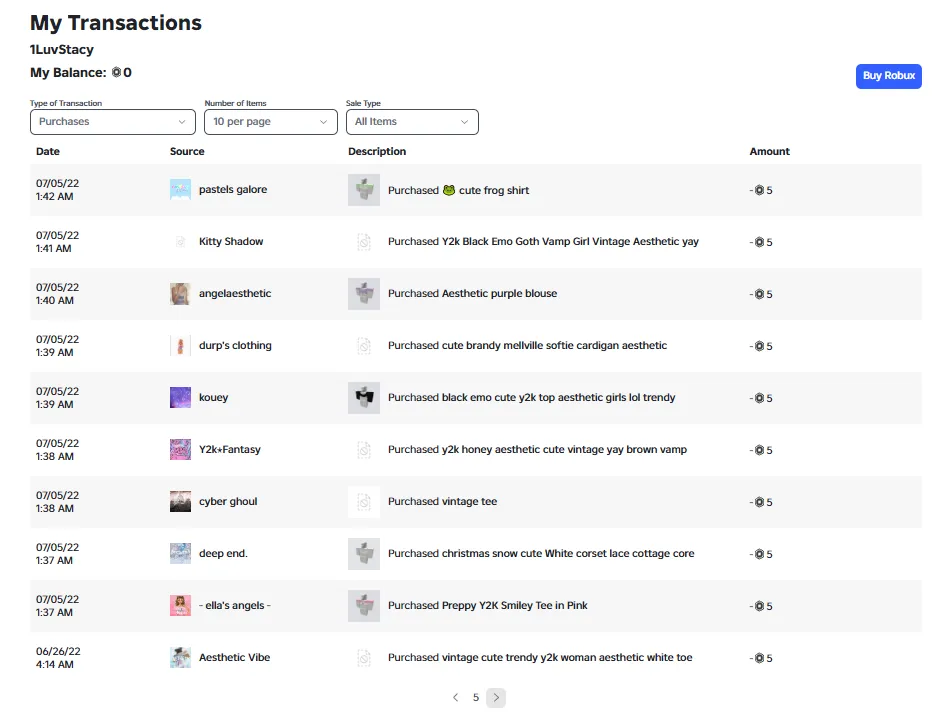Open cyber ghoul source link

(228, 501)
